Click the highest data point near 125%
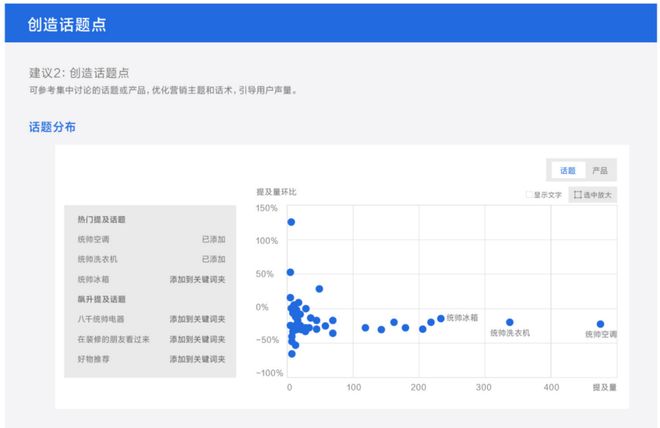Viewport: 660px width, 428px height. click(291, 222)
